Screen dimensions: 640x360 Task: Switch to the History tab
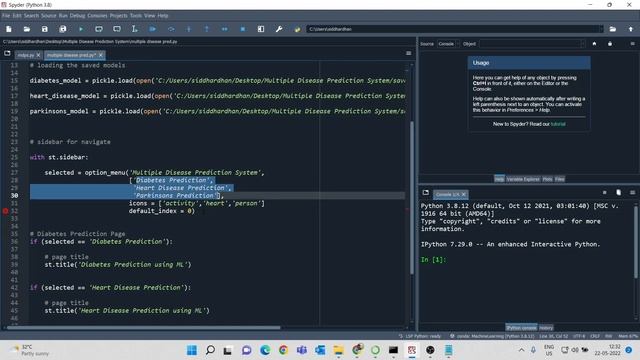coord(546,328)
